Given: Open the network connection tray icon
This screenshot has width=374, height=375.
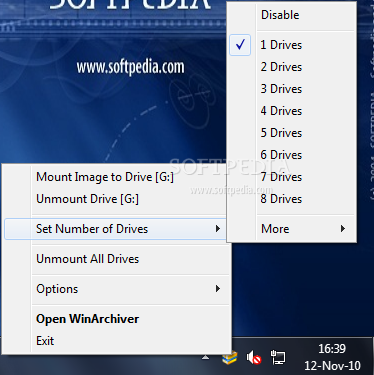Looking at the screenshot, I should (278, 358).
